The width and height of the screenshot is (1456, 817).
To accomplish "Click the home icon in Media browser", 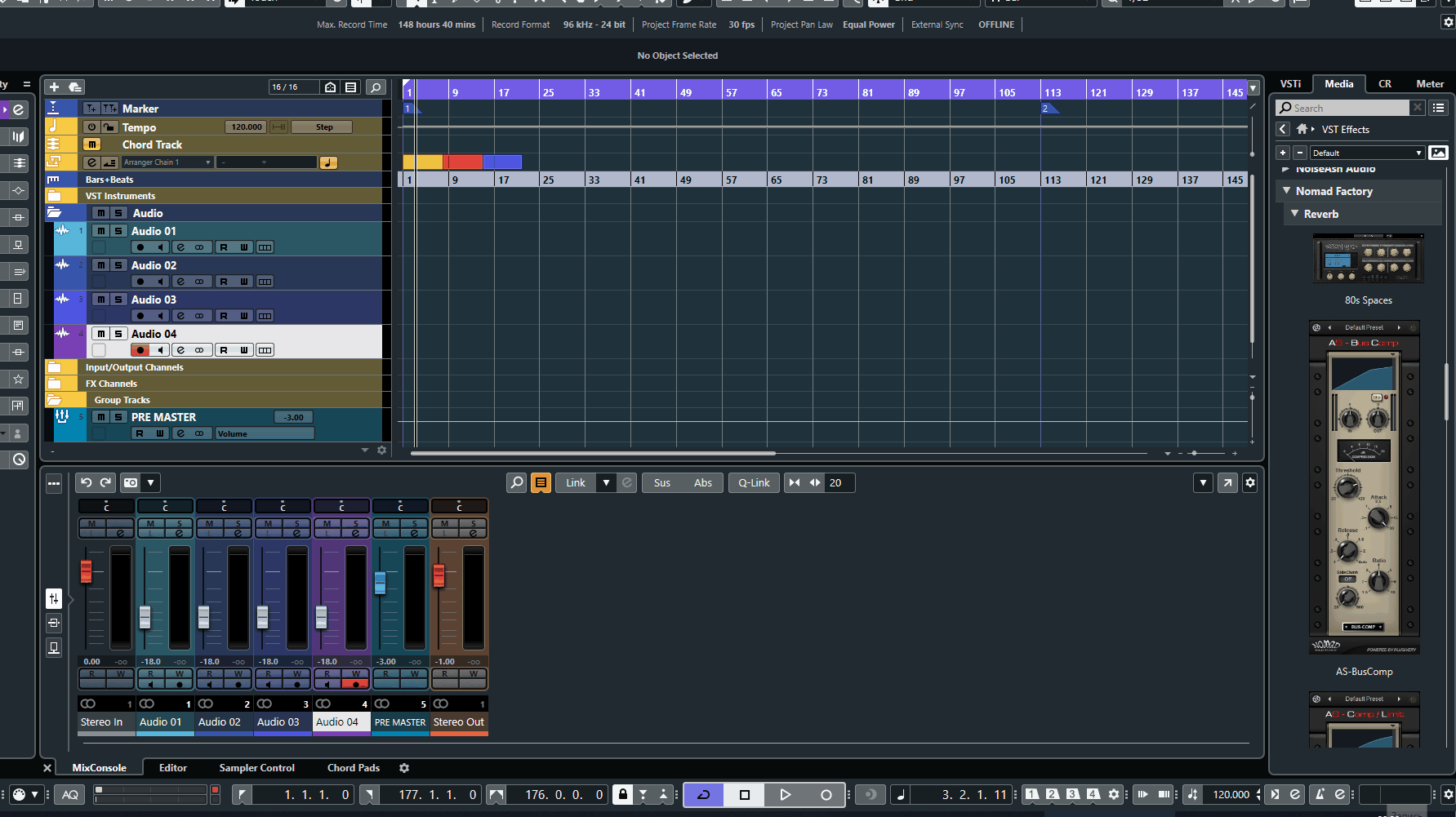I will [1302, 129].
